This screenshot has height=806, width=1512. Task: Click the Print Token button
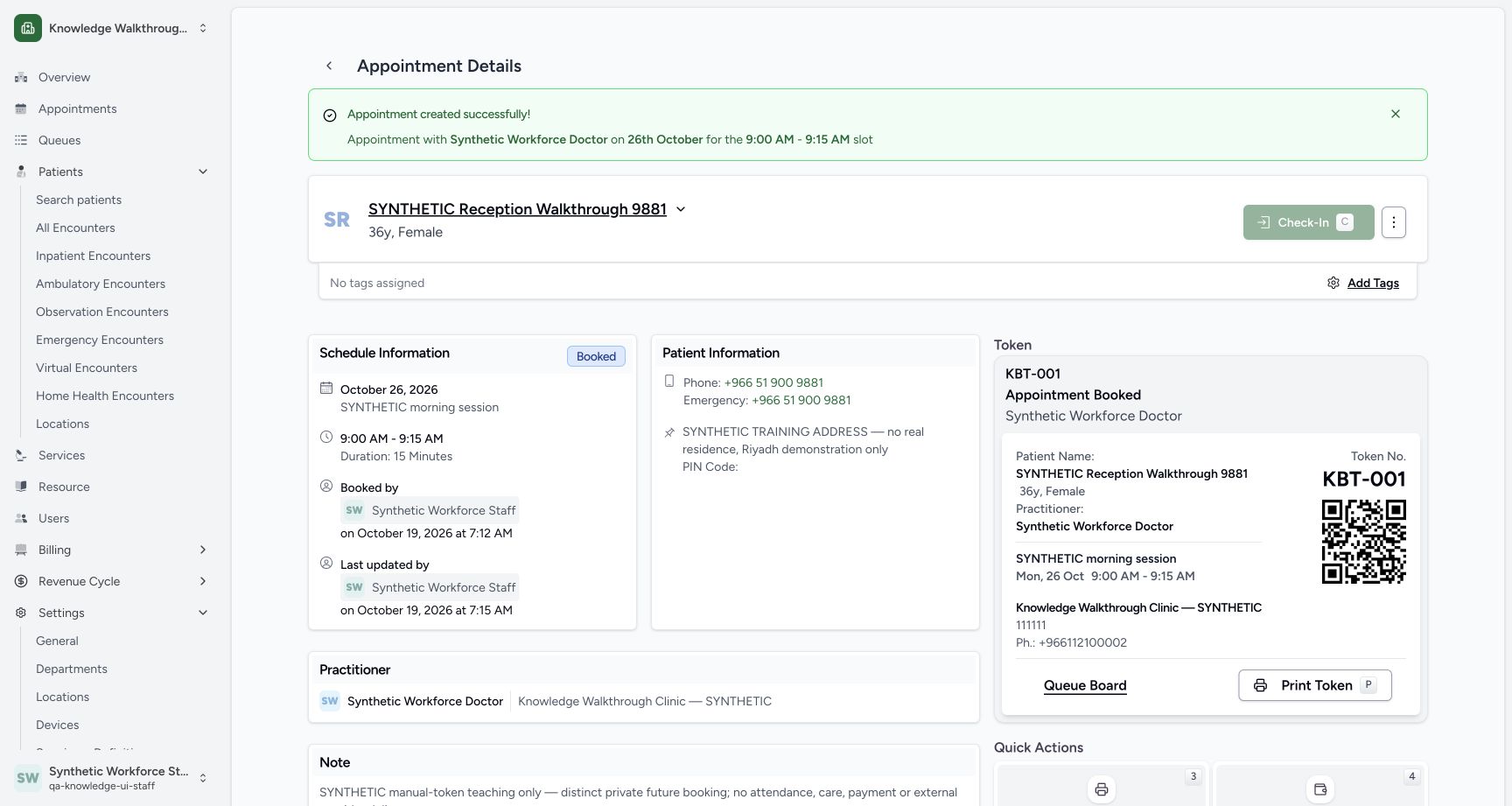pyautogui.click(x=1315, y=685)
